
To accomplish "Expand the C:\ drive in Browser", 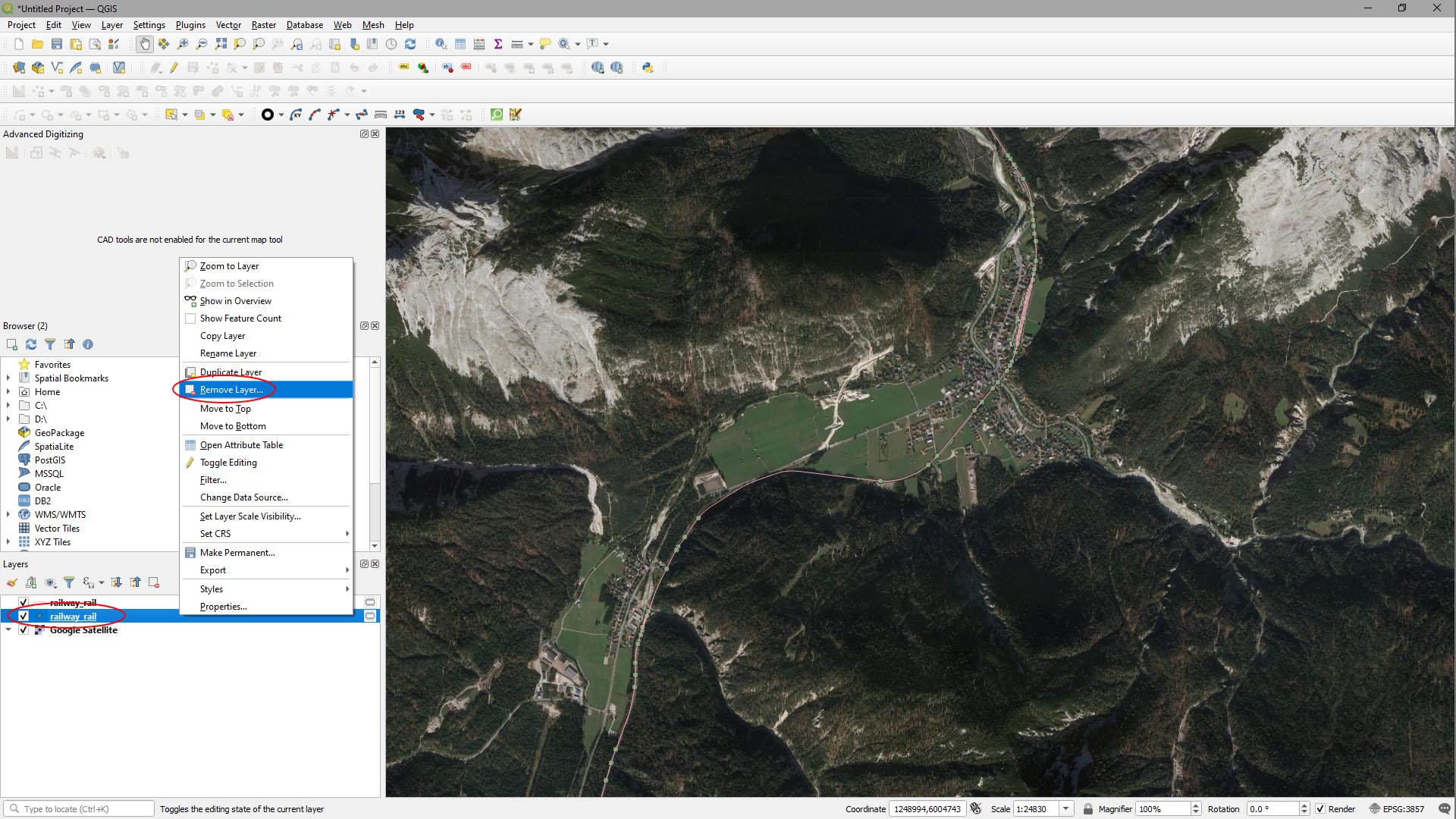I will coord(8,406).
